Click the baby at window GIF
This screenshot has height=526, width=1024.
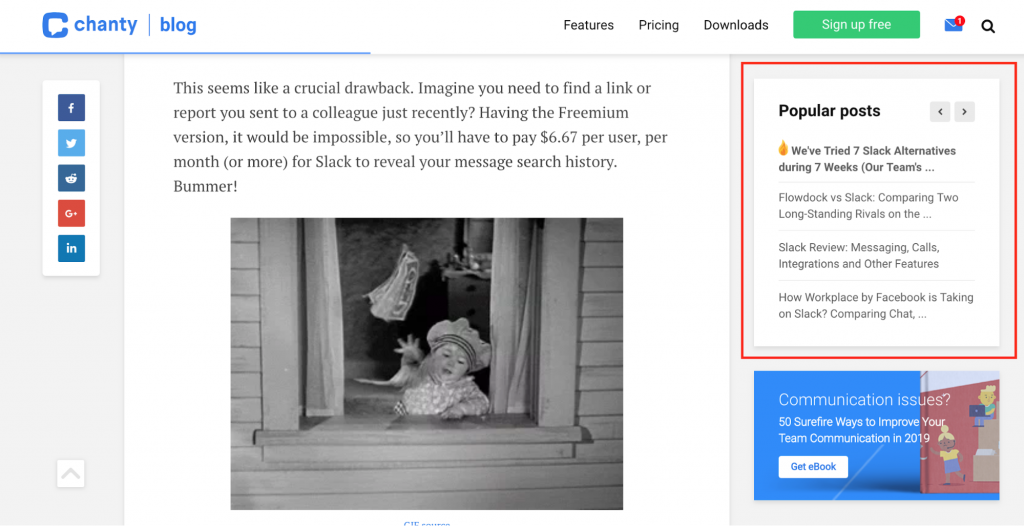pos(426,364)
